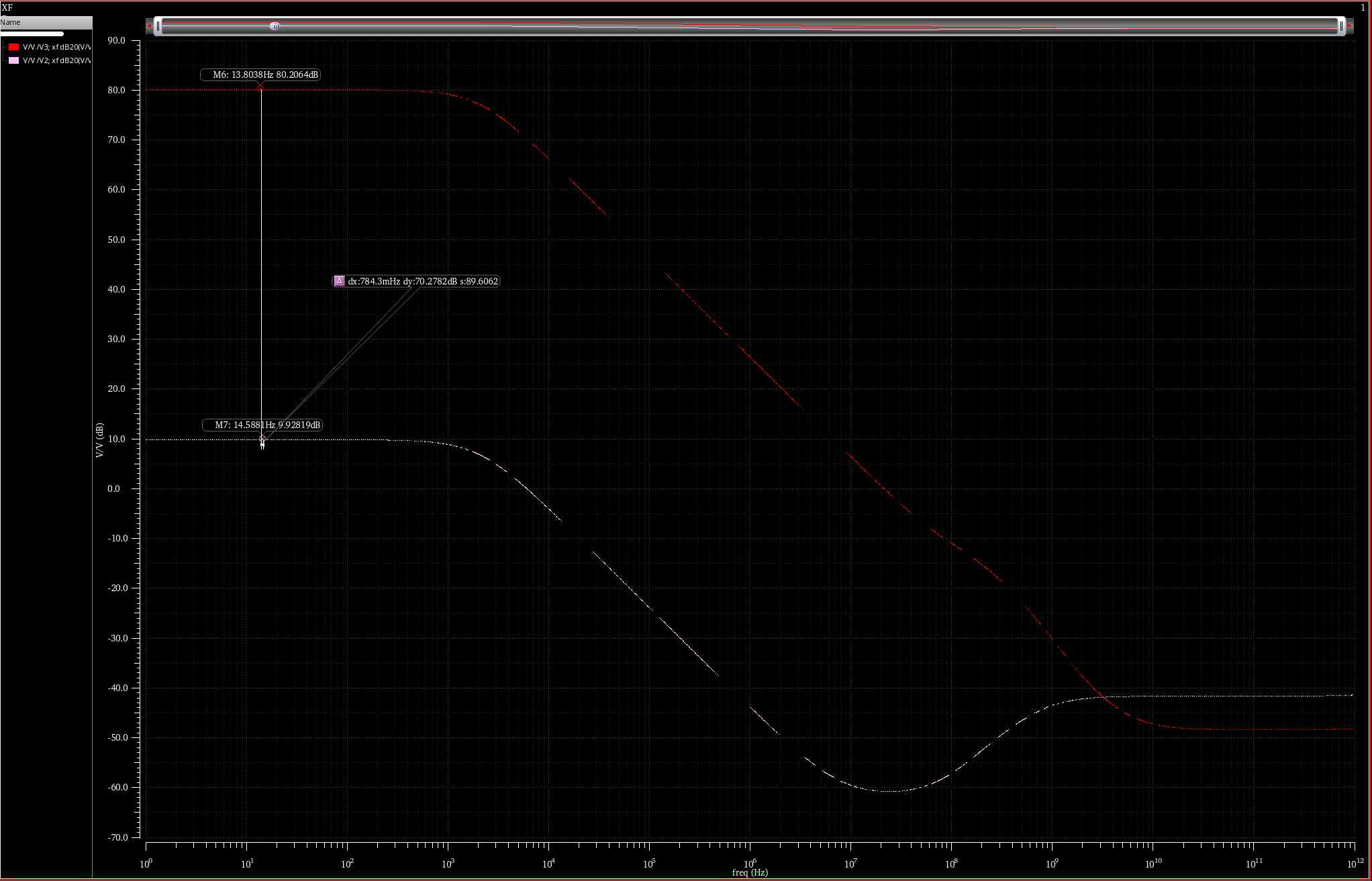Click the 90.0 y-axis tick value
This screenshot has width=1372, height=881.
116,41
